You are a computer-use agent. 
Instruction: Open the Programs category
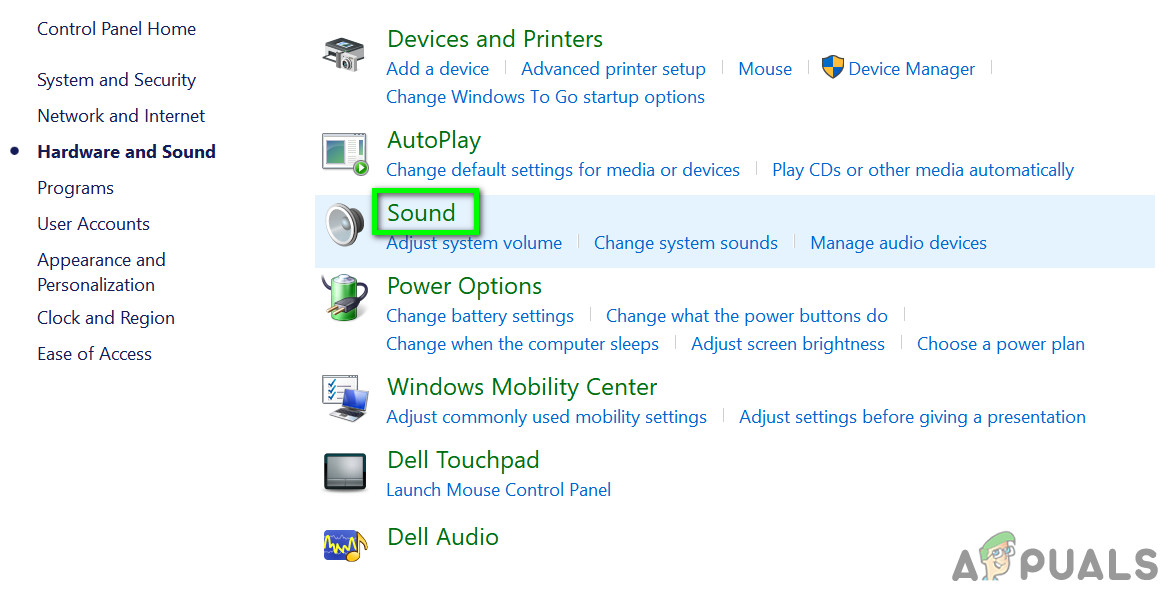[75, 188]
